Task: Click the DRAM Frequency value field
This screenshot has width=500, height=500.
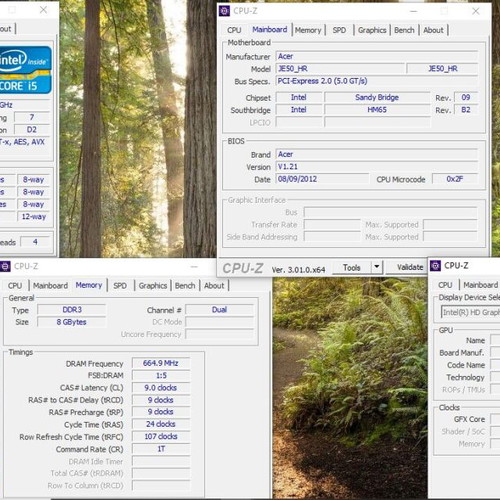Action: click(161, 363)
